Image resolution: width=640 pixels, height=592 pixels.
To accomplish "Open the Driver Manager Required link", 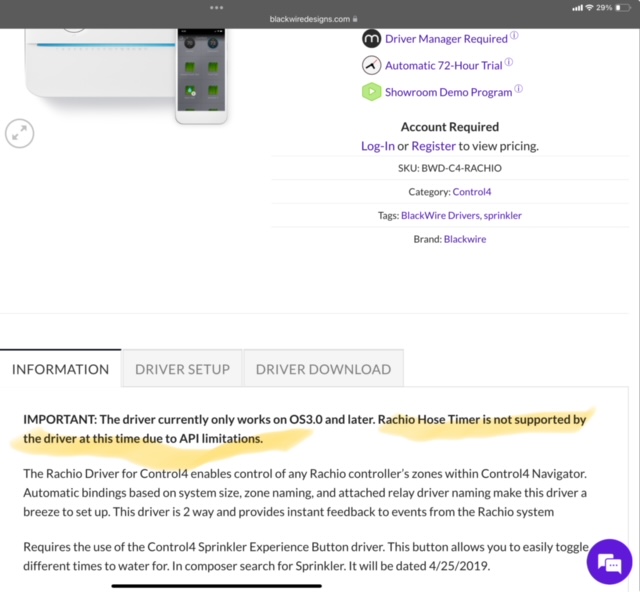I will pos(446,39).
